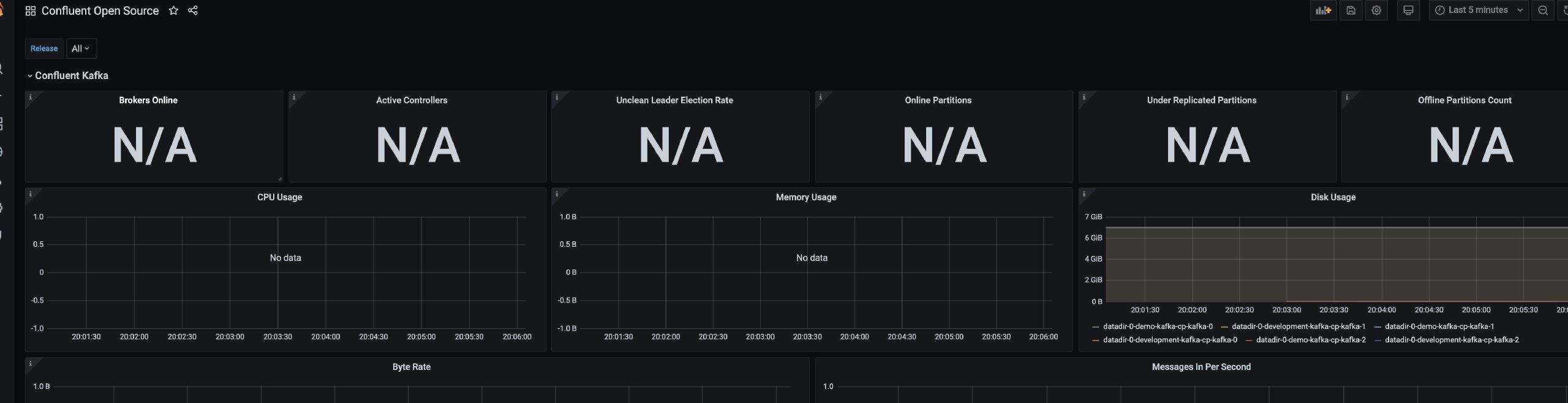
Task: Grab Brokers Online panel resize handle
Action: pyautogui.click(x=280, y=179)
